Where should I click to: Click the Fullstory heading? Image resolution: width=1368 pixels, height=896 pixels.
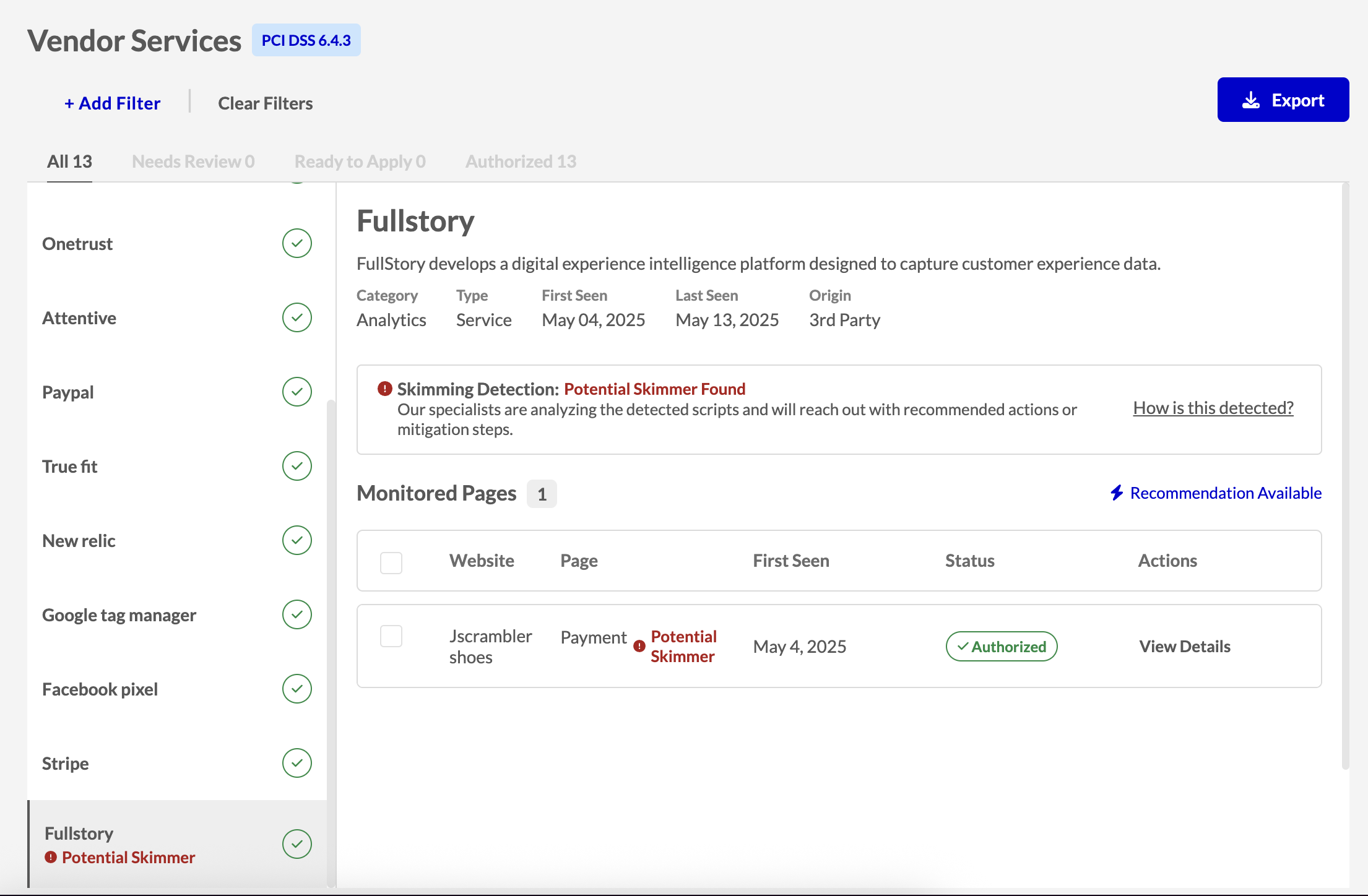pyautogui.click(x=415, y=221)
